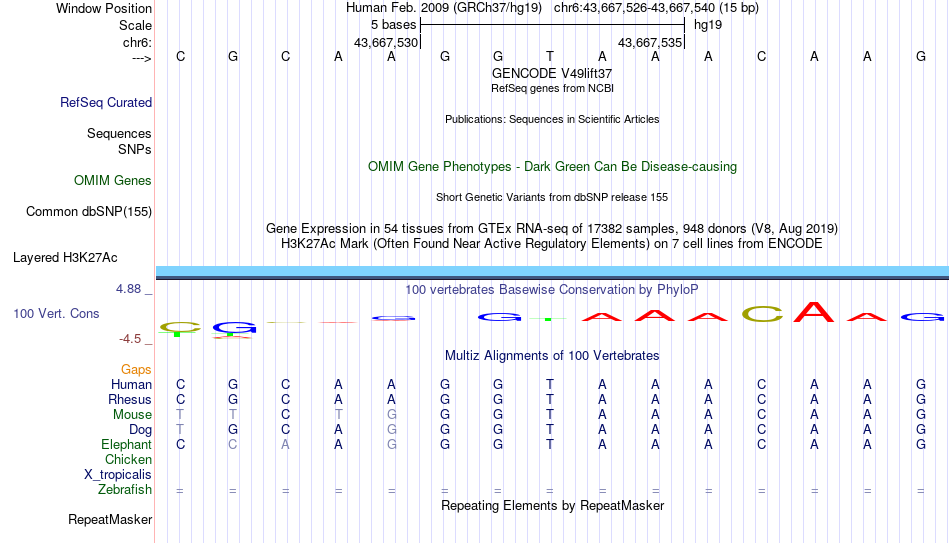Select the Chicken alignment row label
950x543 pixels.
128,459
